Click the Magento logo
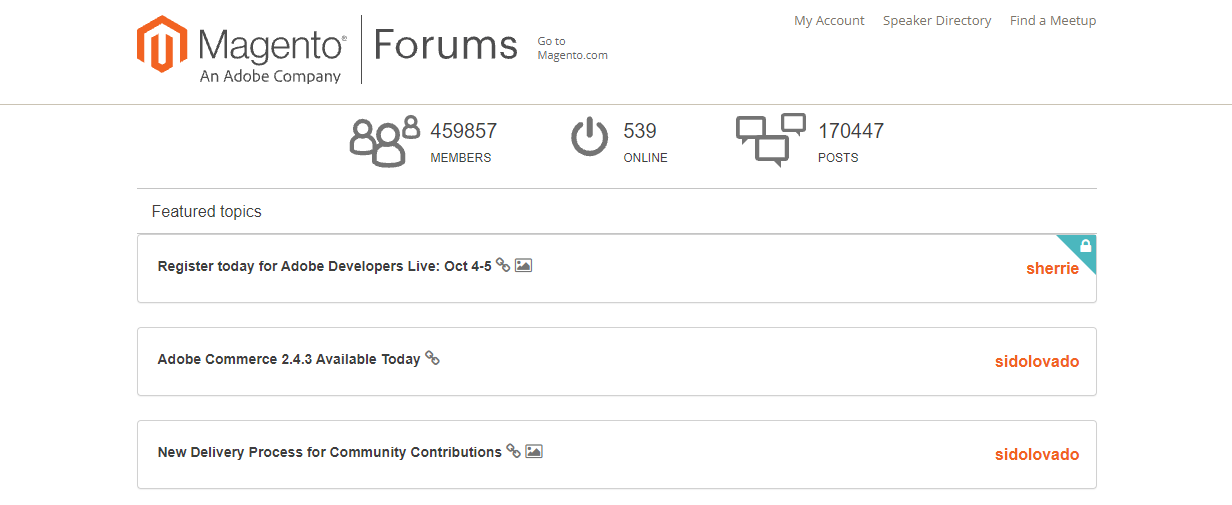 tap(242, 49)
